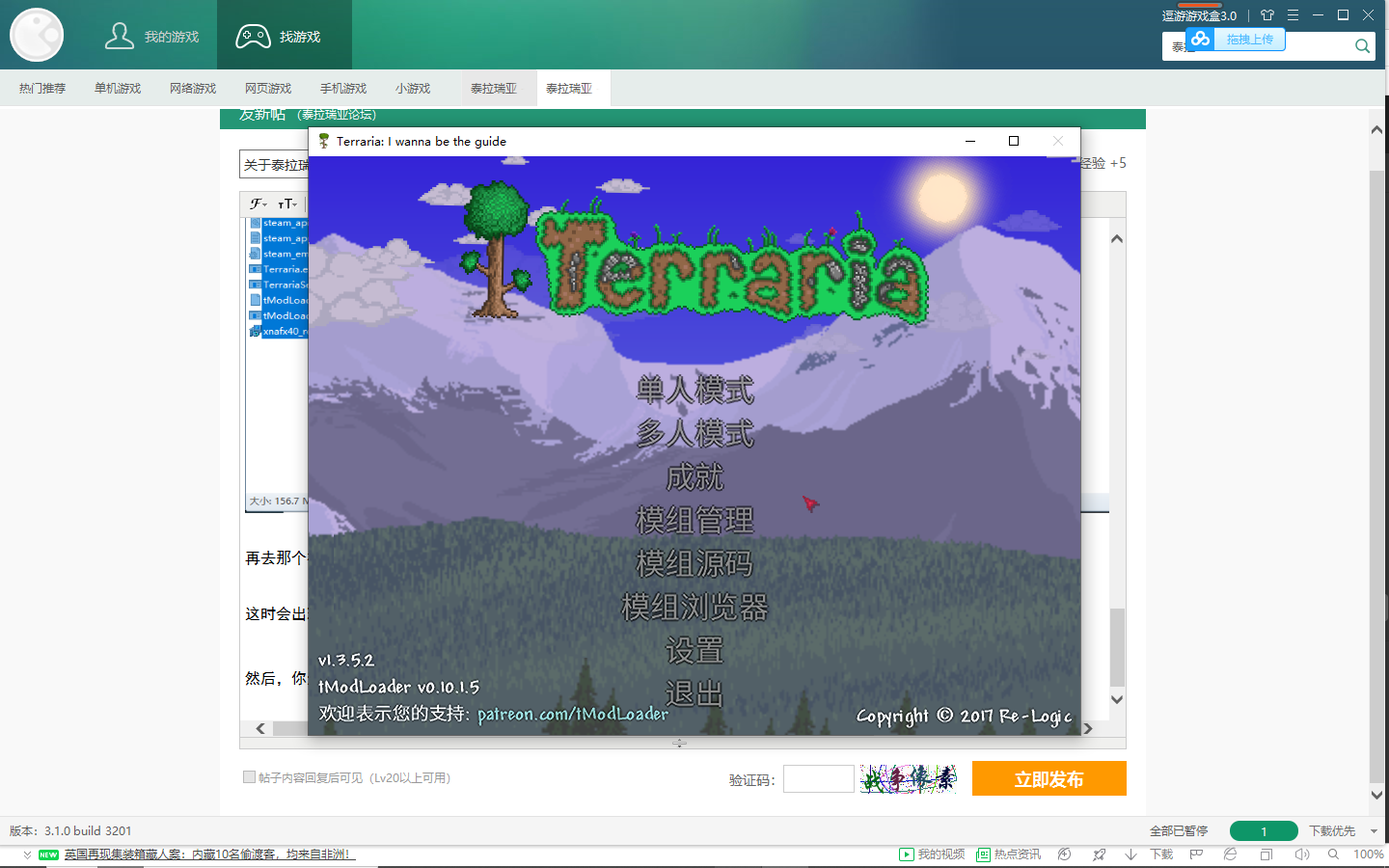
Task: Click the search magnifier icon in search box
Action: pos(1362,45)
